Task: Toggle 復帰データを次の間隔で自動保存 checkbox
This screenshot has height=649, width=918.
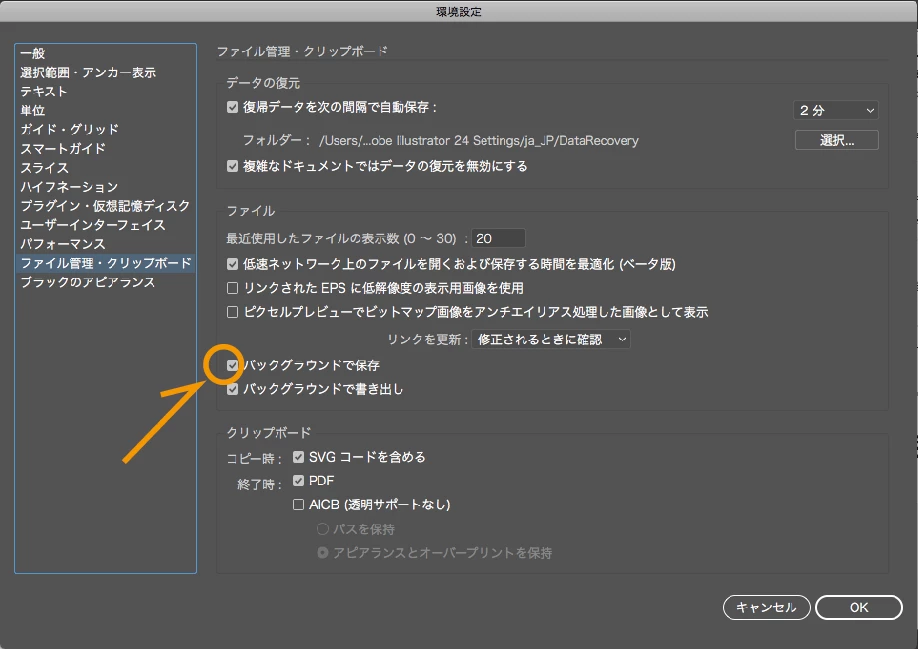Action: [x=232, y=107]
